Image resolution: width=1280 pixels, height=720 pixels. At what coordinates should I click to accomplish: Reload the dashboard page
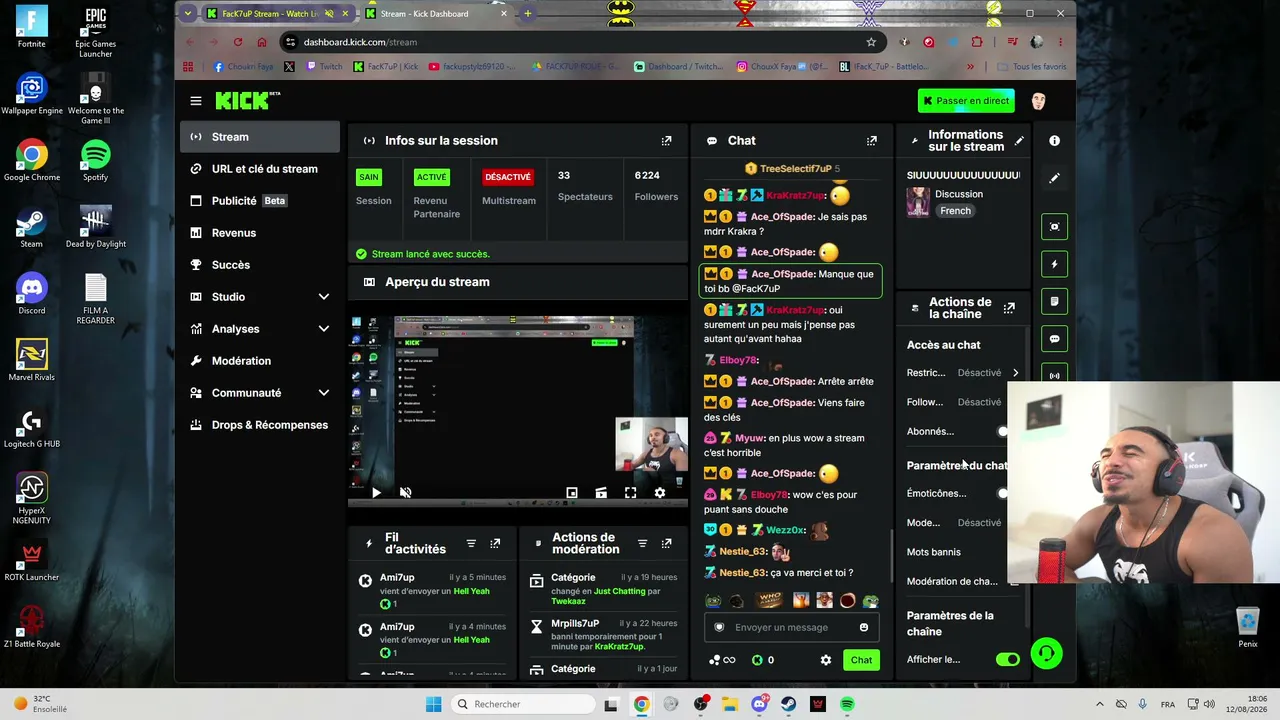[238, 42]
